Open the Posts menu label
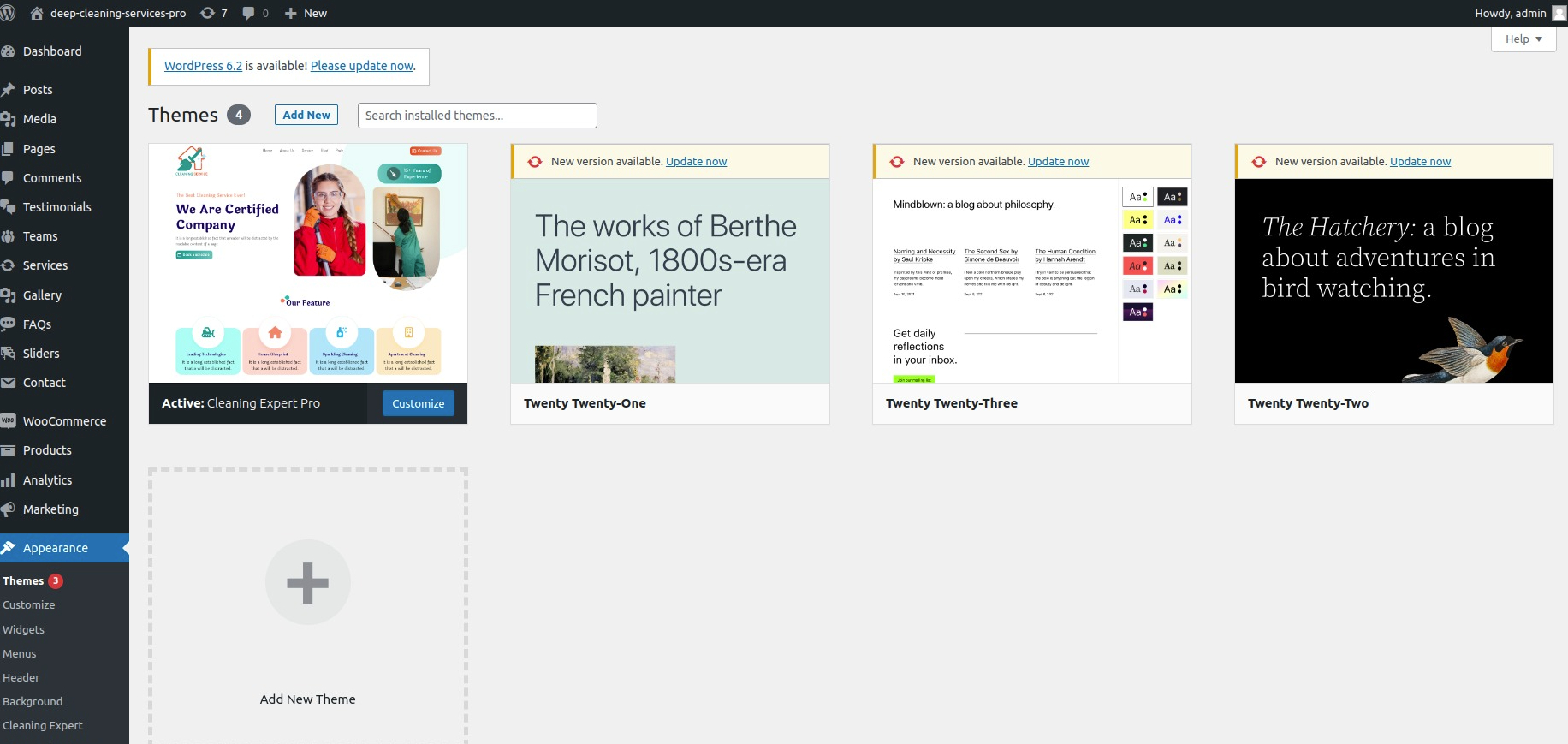The height and width of the screenshot is (744, 1568). tap(38, 90)
